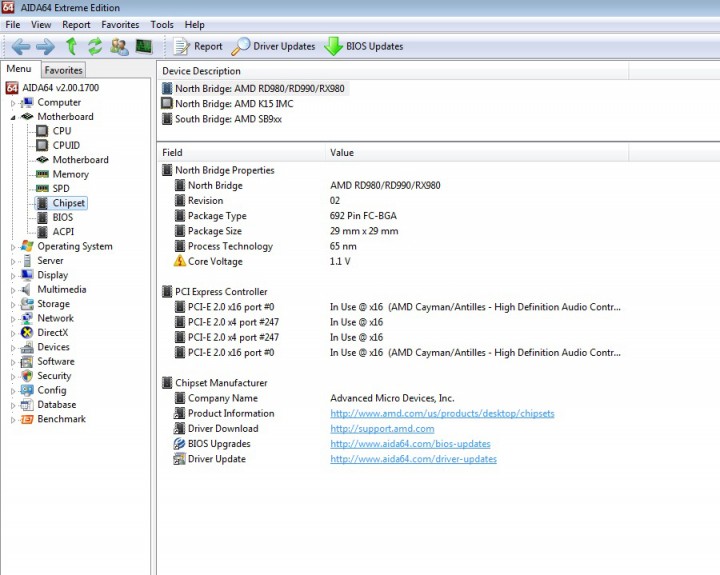Select South Bridge: AMD SB9xx device

tap(228, 119)
